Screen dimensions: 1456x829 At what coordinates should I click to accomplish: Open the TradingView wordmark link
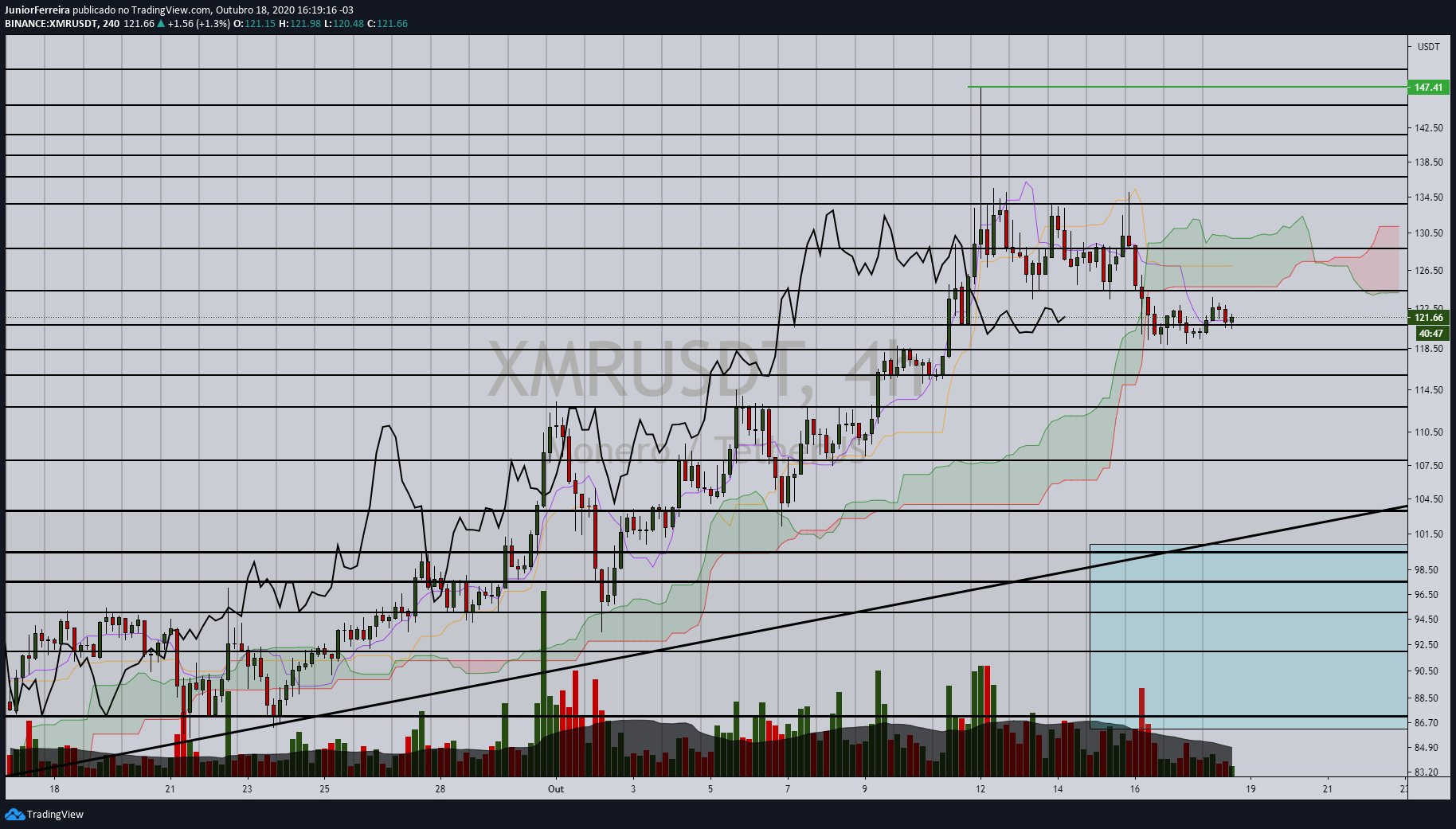(55, 814)
